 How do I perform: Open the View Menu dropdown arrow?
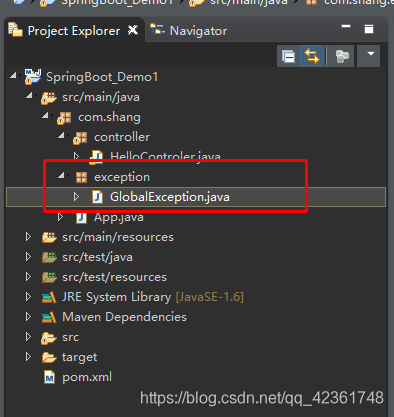click(x=370, y=54)
